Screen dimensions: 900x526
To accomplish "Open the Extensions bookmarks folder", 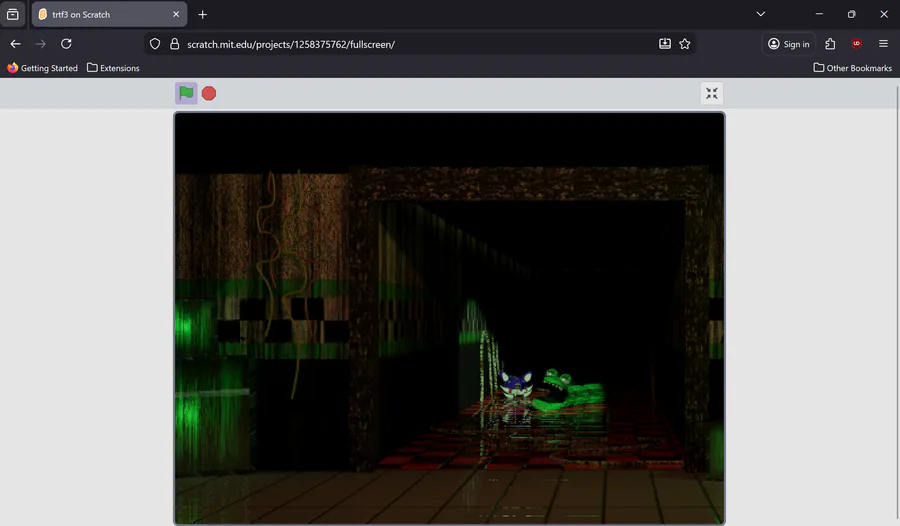I will click(113, 68).
